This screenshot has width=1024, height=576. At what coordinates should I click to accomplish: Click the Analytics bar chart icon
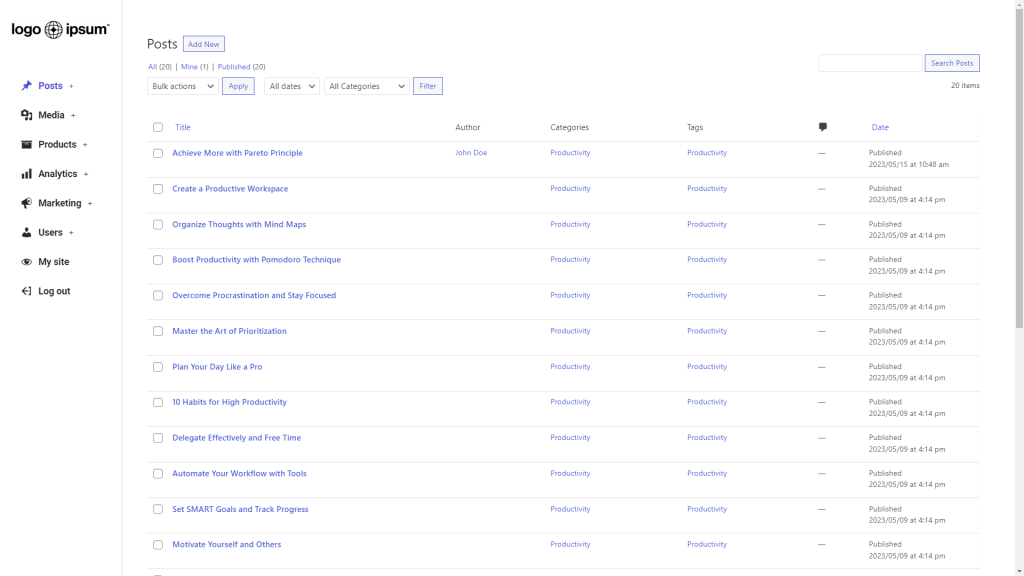tap(27, 174)
